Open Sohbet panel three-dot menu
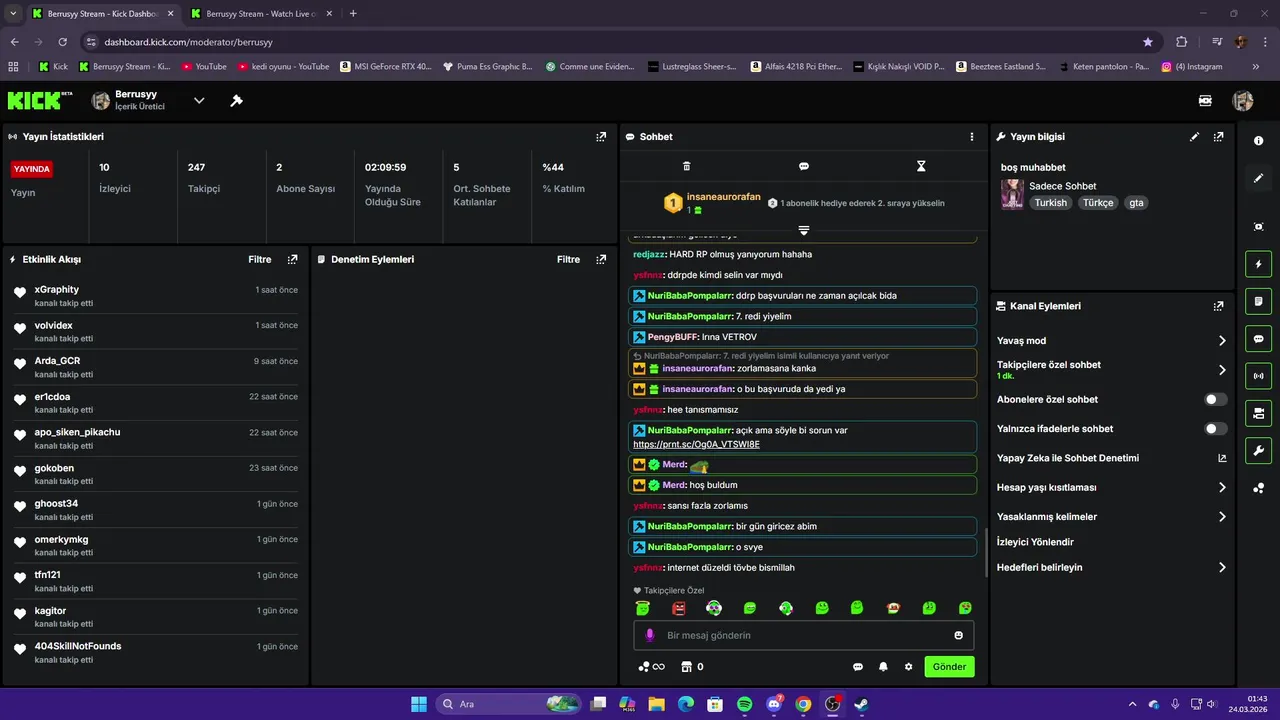This screenshot has height=720, width=1280. coord(972,137)
